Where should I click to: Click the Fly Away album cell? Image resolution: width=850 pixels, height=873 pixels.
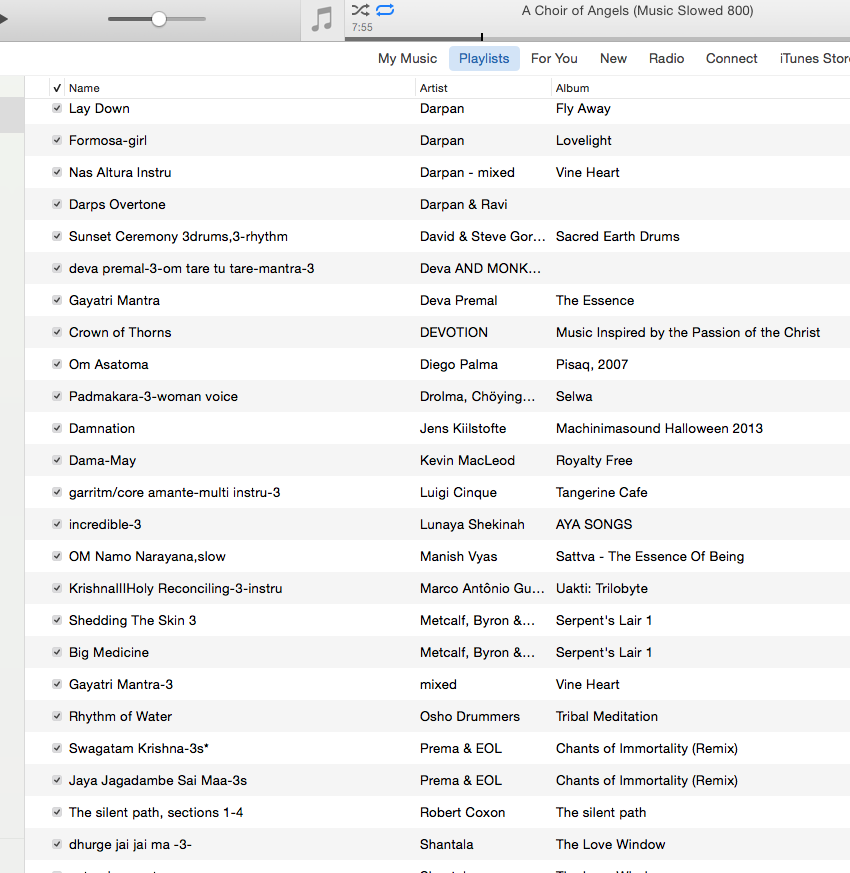click(x=583, y=109)
